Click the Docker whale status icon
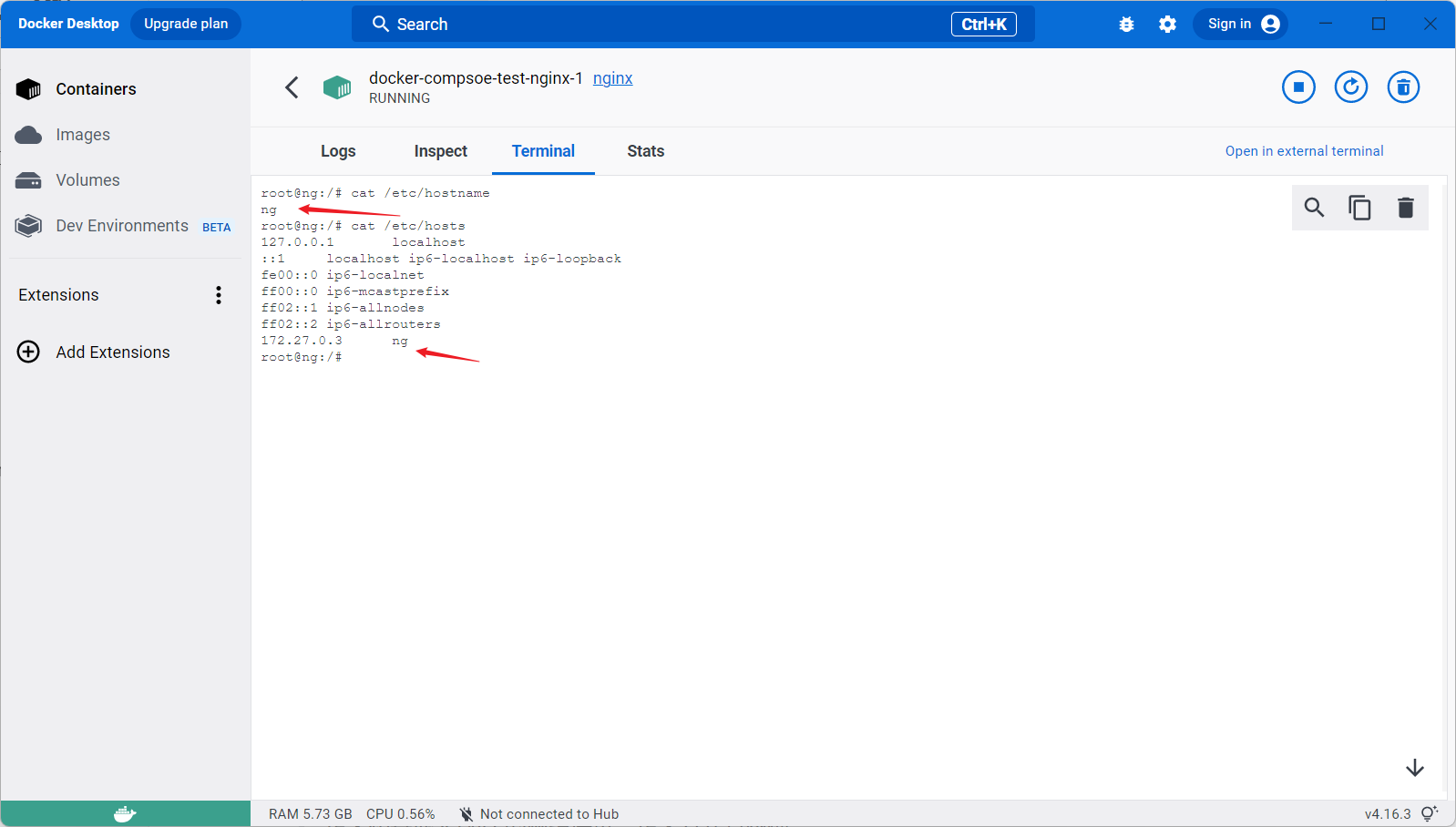Screen dimensions: 1456x827 (x=125, y=814)
